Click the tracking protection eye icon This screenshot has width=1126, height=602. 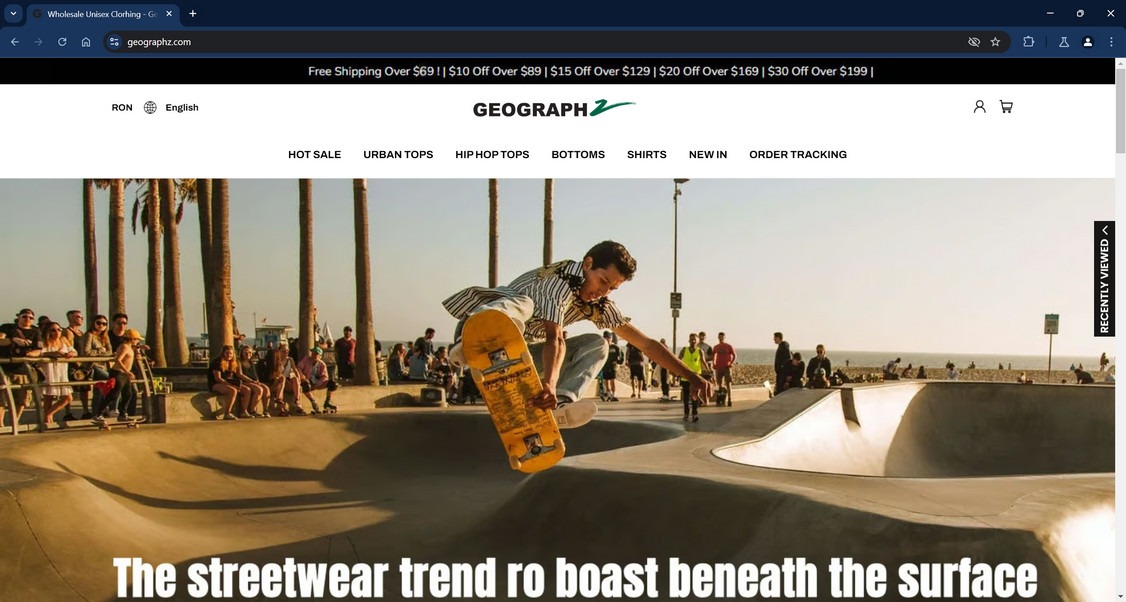pyautogui.click(x=974, y=42)
